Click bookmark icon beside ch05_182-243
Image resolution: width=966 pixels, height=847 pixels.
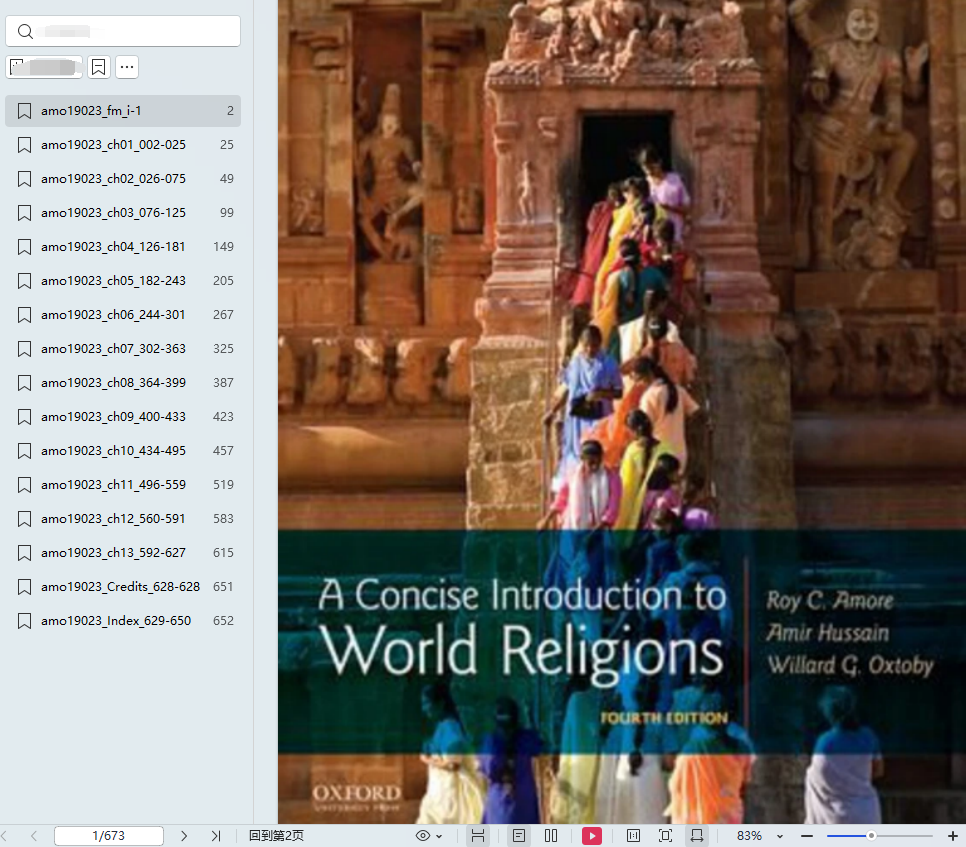(x=24, y=281)
